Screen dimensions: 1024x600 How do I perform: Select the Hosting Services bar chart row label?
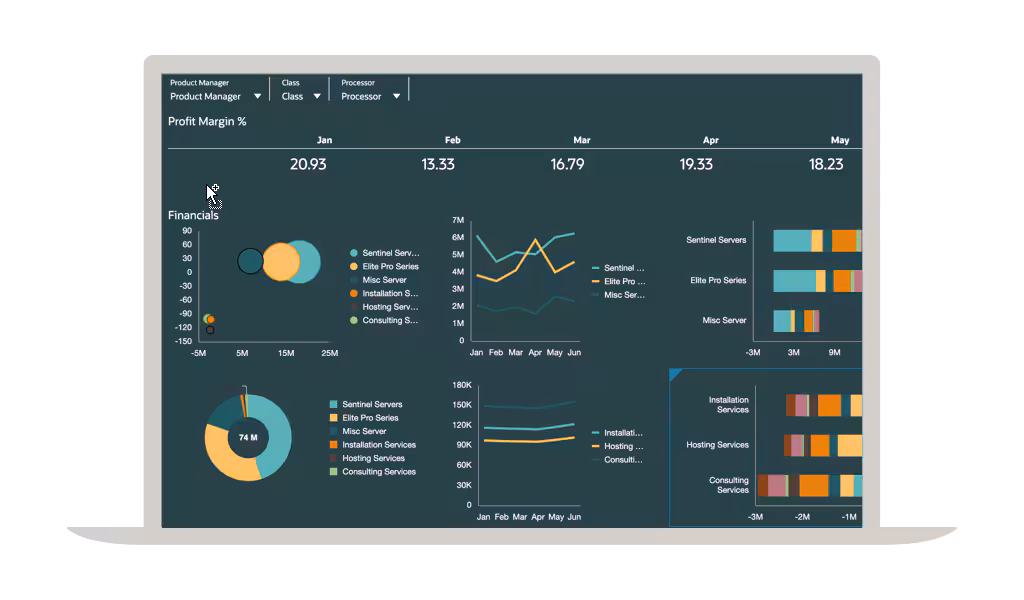tap(717, 445)
